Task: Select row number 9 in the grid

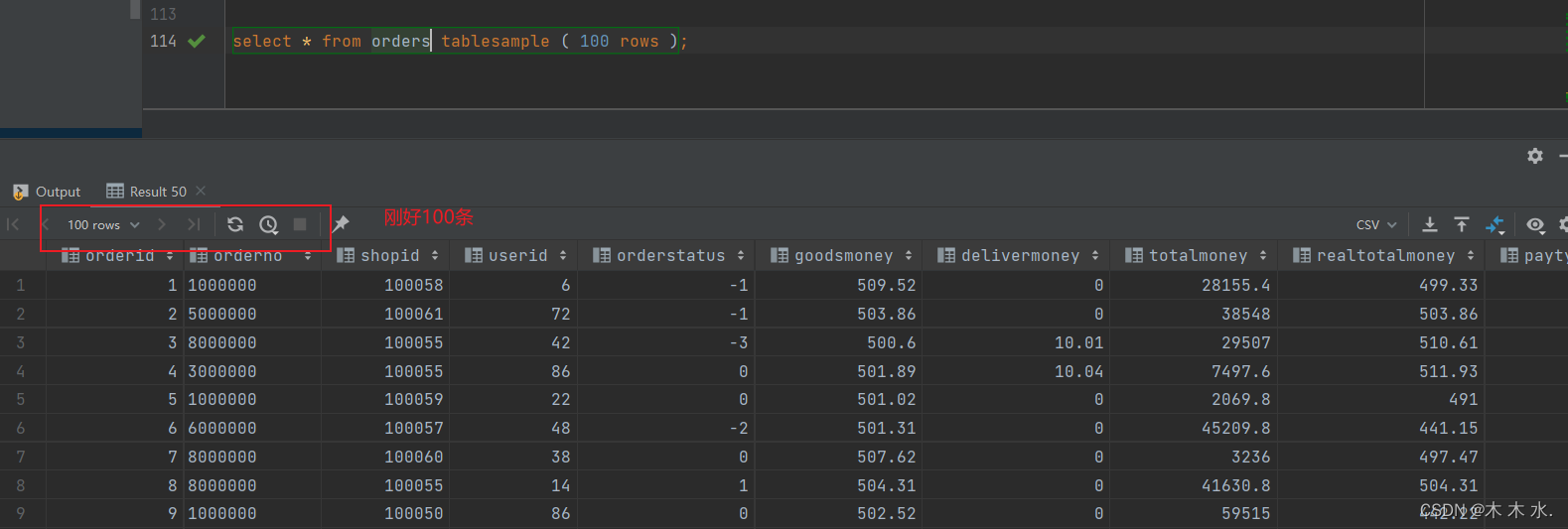Action: (x=21, y=513)
